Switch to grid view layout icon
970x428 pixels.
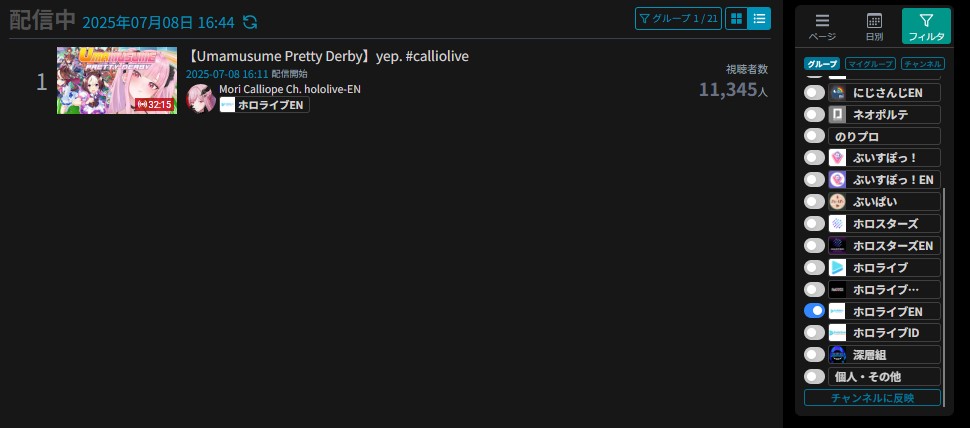click(x=736, y=19)
